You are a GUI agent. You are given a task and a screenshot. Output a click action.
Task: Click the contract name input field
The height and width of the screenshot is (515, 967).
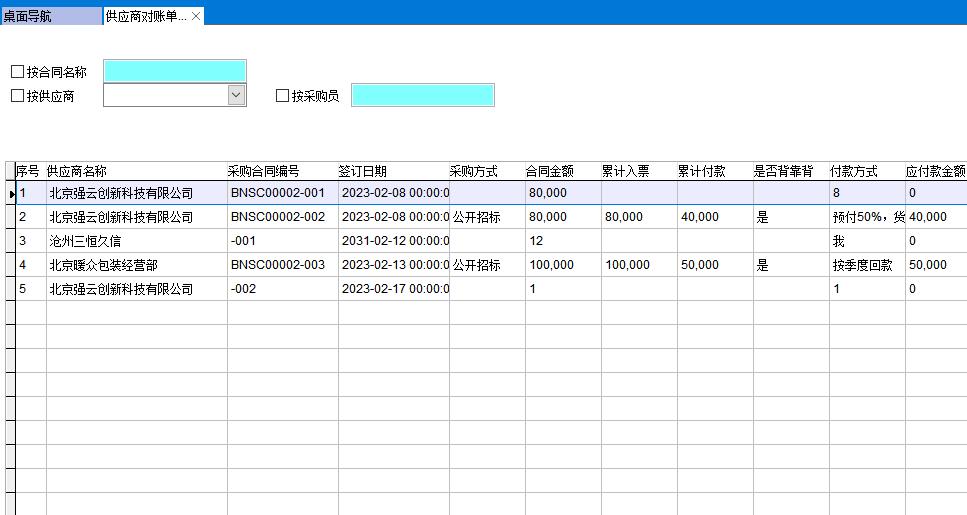tap(174, 71)
